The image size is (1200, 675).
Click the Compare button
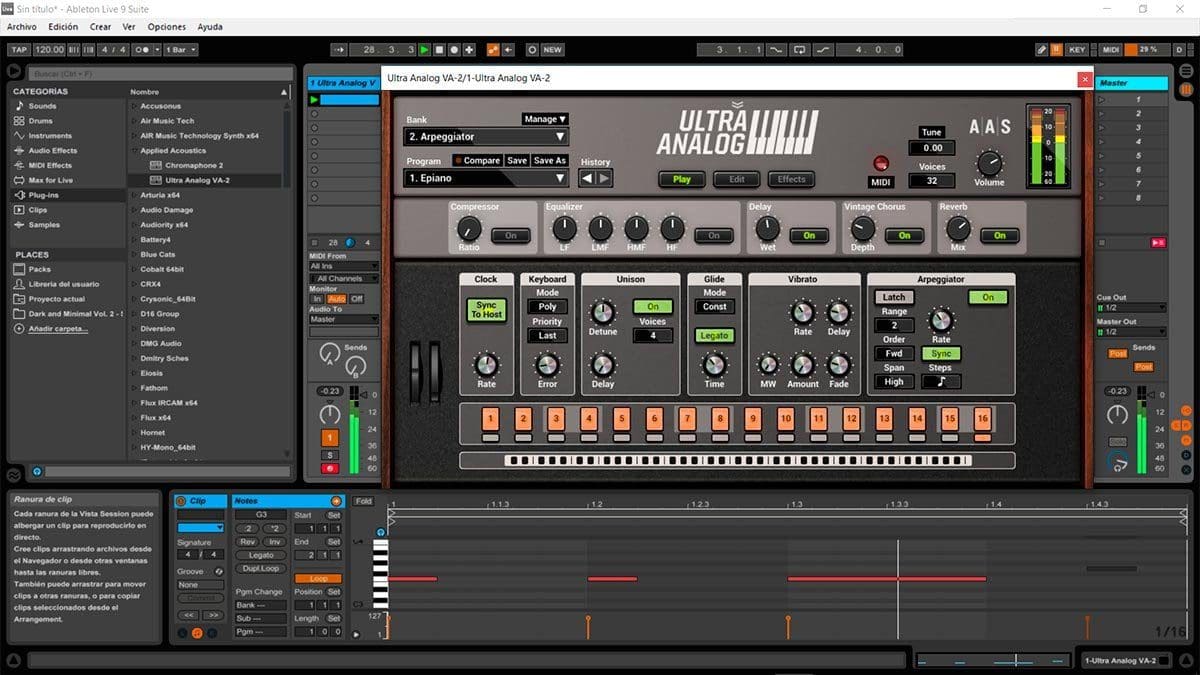(477, 160)
